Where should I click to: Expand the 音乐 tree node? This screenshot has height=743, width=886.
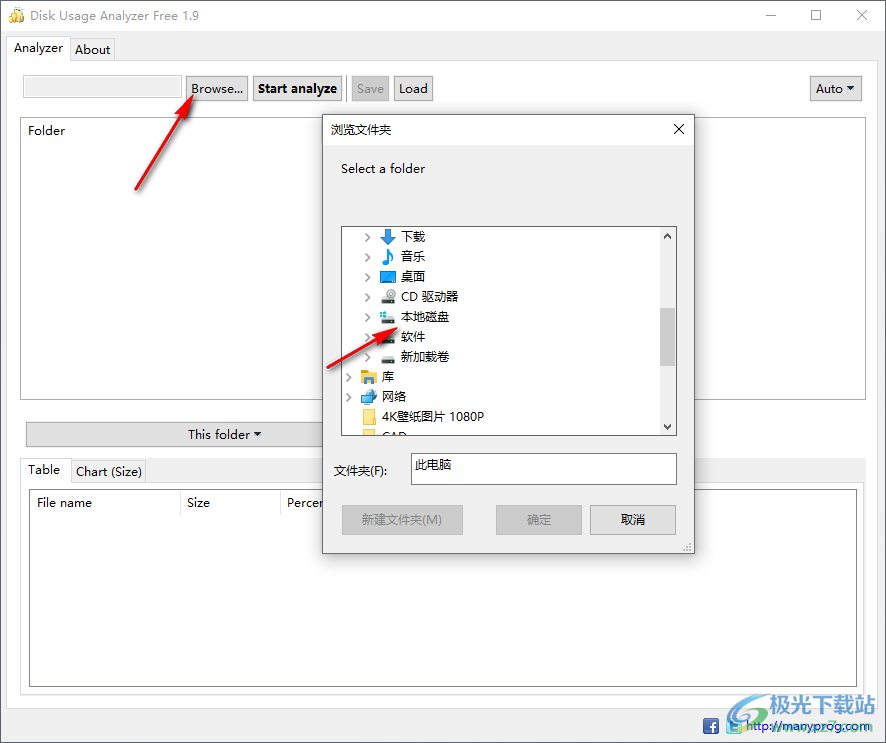click(367, 257)
